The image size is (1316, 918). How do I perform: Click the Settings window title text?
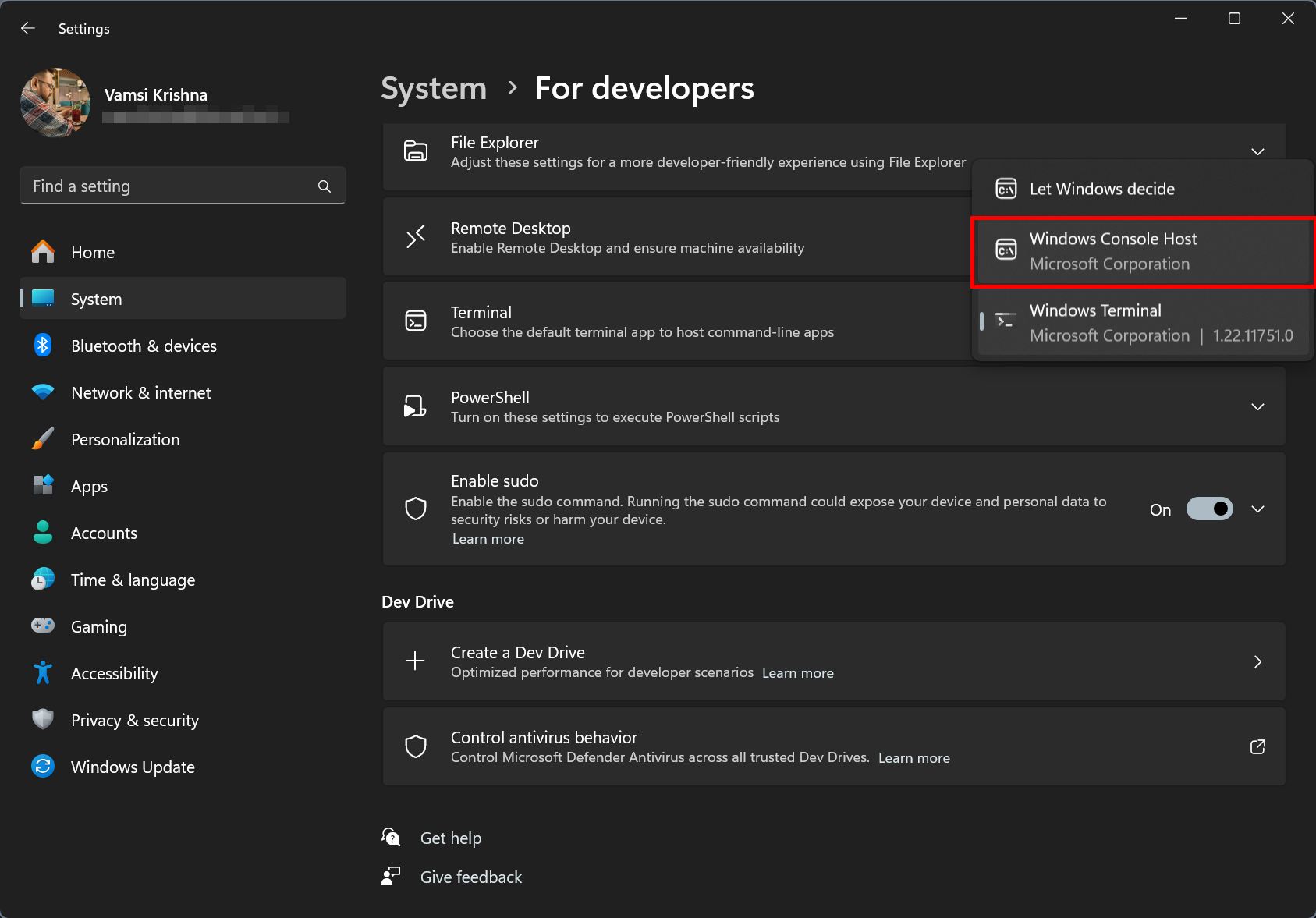click(84, 29)
